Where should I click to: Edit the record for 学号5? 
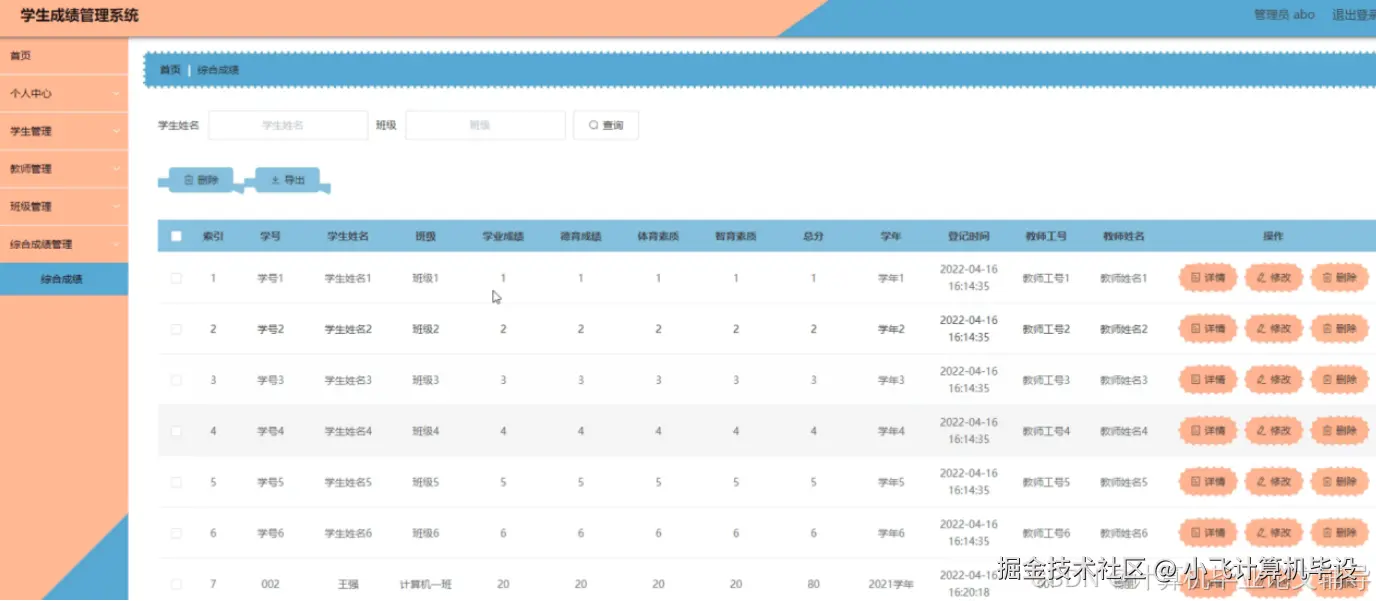tap(1273, 482)
